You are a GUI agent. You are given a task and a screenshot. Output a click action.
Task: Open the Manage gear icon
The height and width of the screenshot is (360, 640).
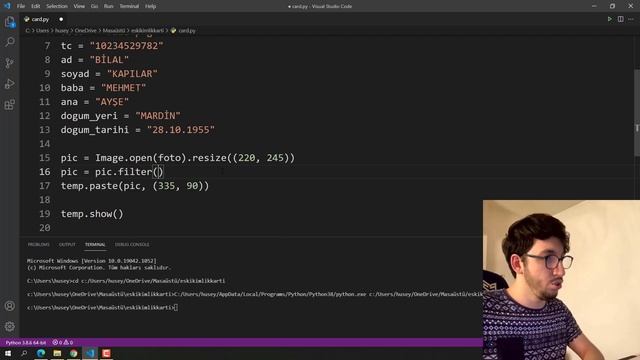[10, 326]
